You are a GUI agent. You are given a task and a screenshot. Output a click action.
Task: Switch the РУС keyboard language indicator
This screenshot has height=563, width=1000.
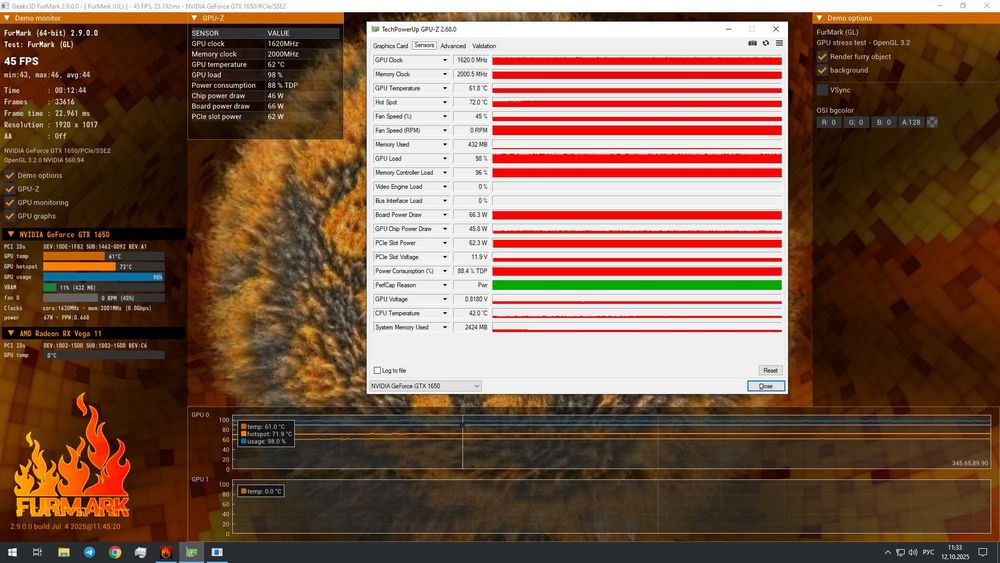[x=929, y=552]
